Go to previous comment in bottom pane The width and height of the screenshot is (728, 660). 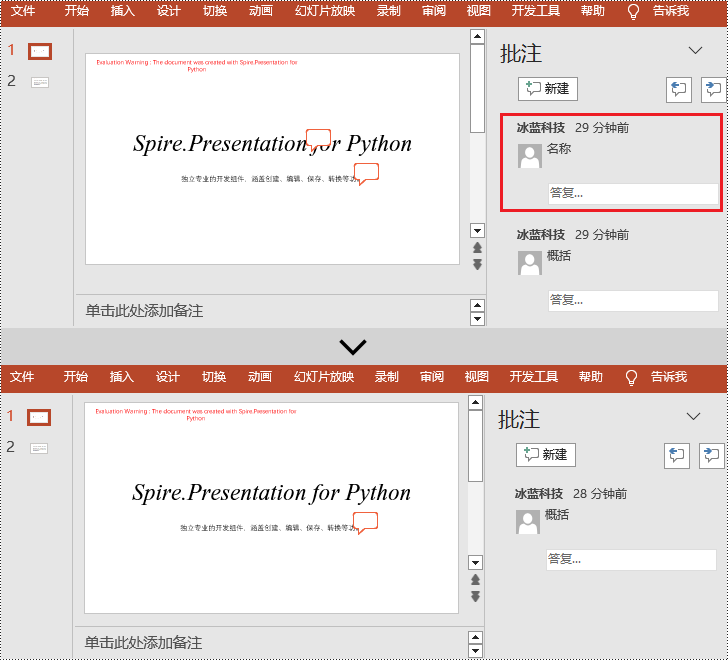tap(677, 455)
